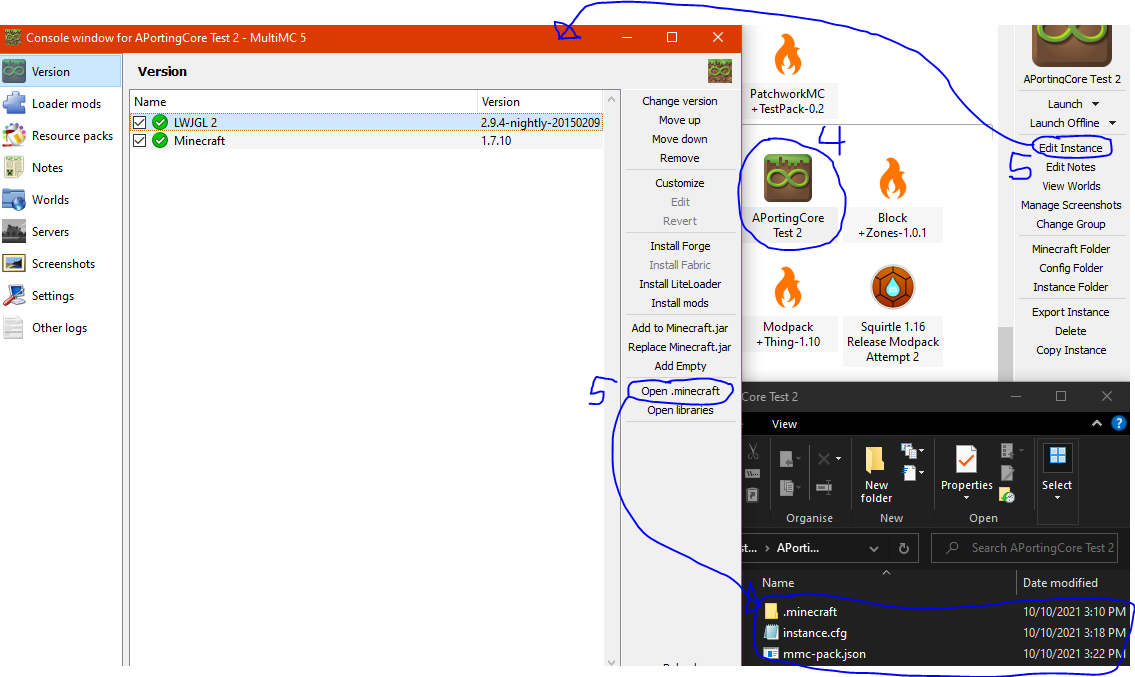Open the Version page in sidebar
The width and height of the screenshot is (1135, 677).
61,71
